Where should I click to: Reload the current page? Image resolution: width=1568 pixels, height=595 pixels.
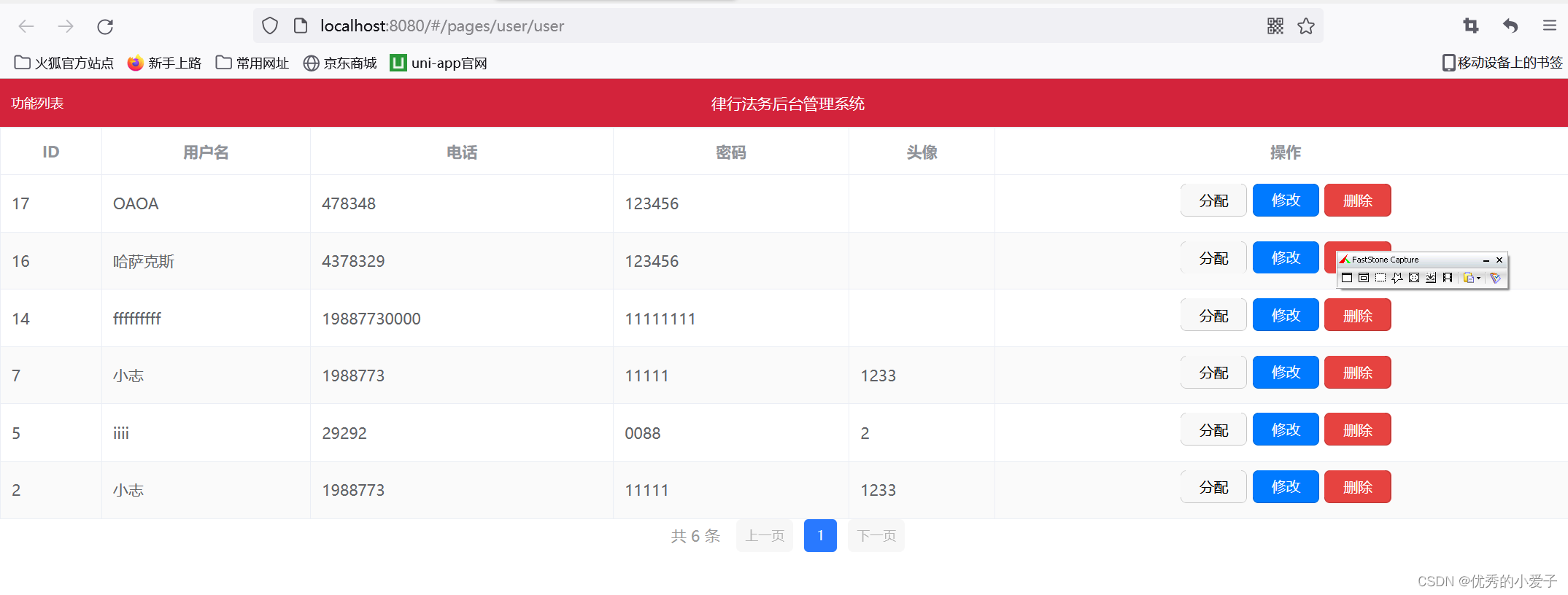(105, 26)
